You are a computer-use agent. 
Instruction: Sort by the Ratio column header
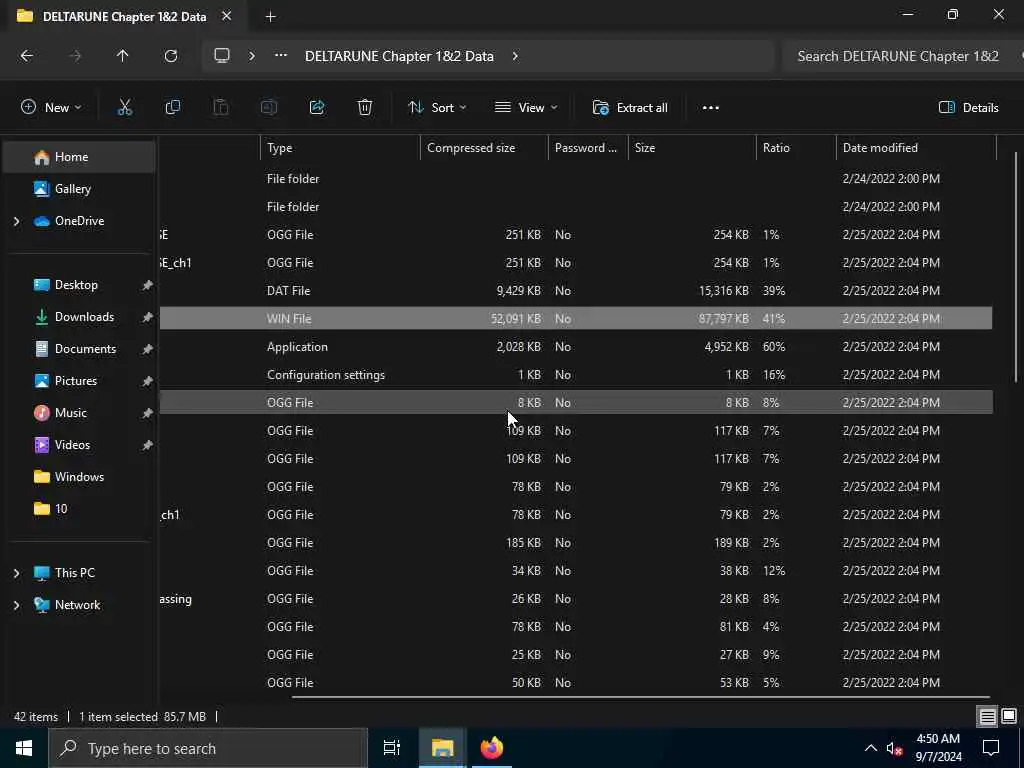(796, 148)
